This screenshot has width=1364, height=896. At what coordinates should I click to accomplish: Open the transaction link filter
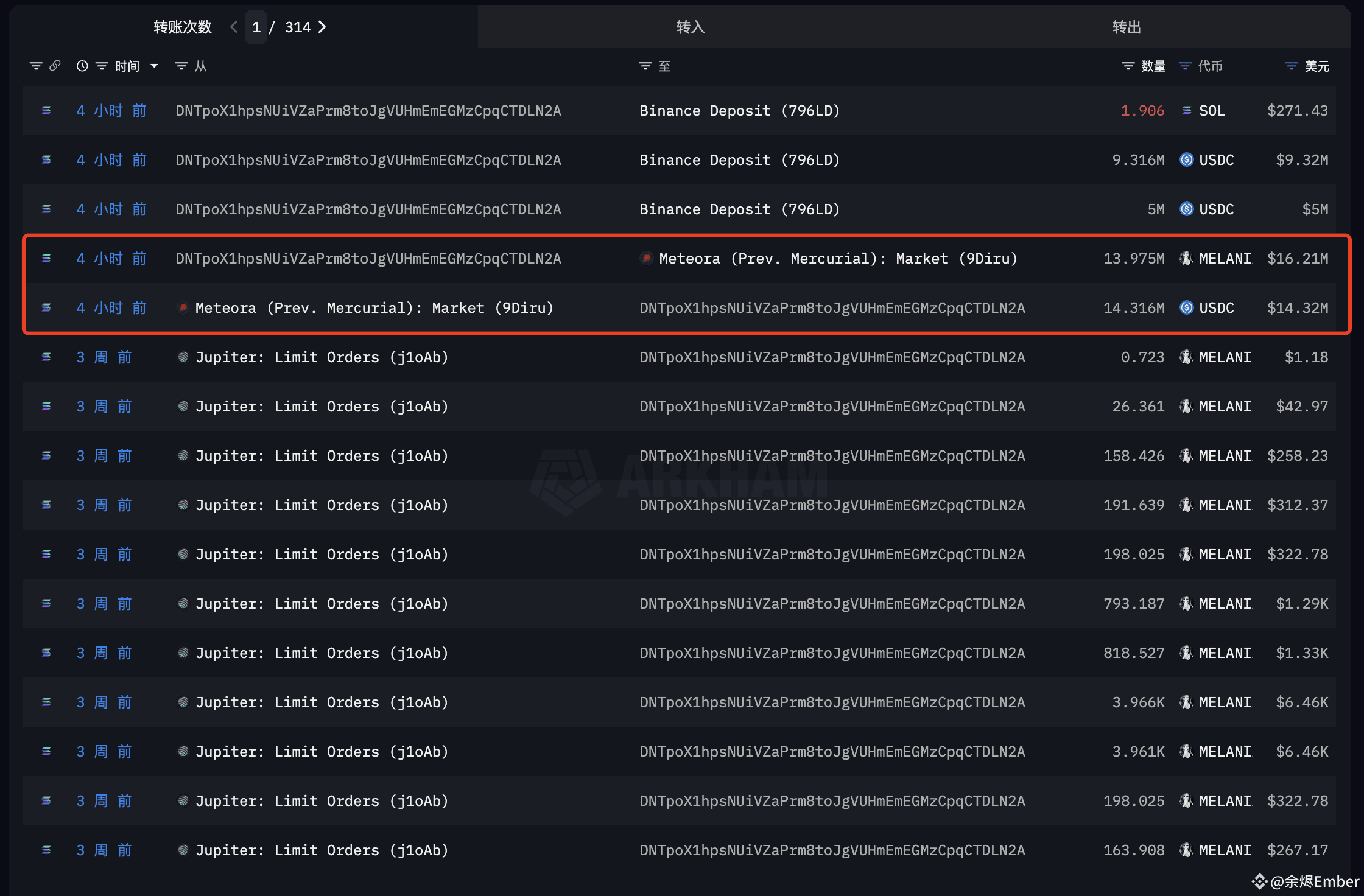coord(36,66)
